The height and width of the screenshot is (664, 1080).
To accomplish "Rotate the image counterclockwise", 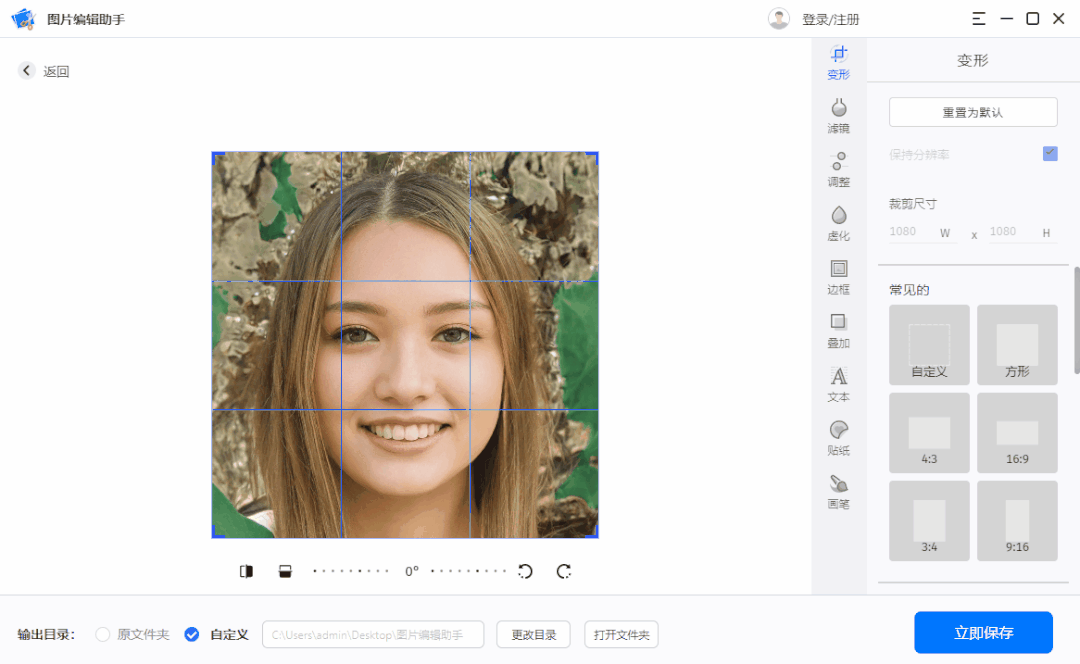I will click(527, 570).
